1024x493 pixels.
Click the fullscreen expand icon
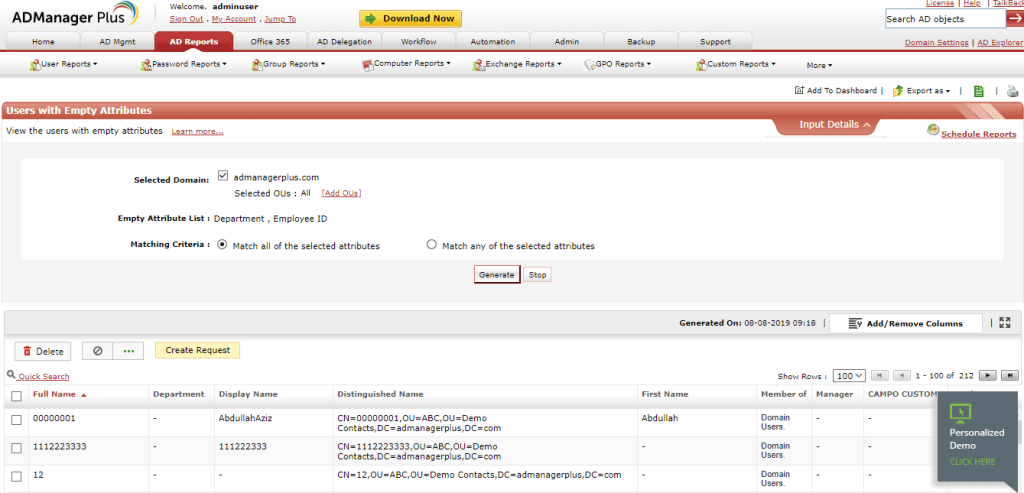click(1005, 323)
